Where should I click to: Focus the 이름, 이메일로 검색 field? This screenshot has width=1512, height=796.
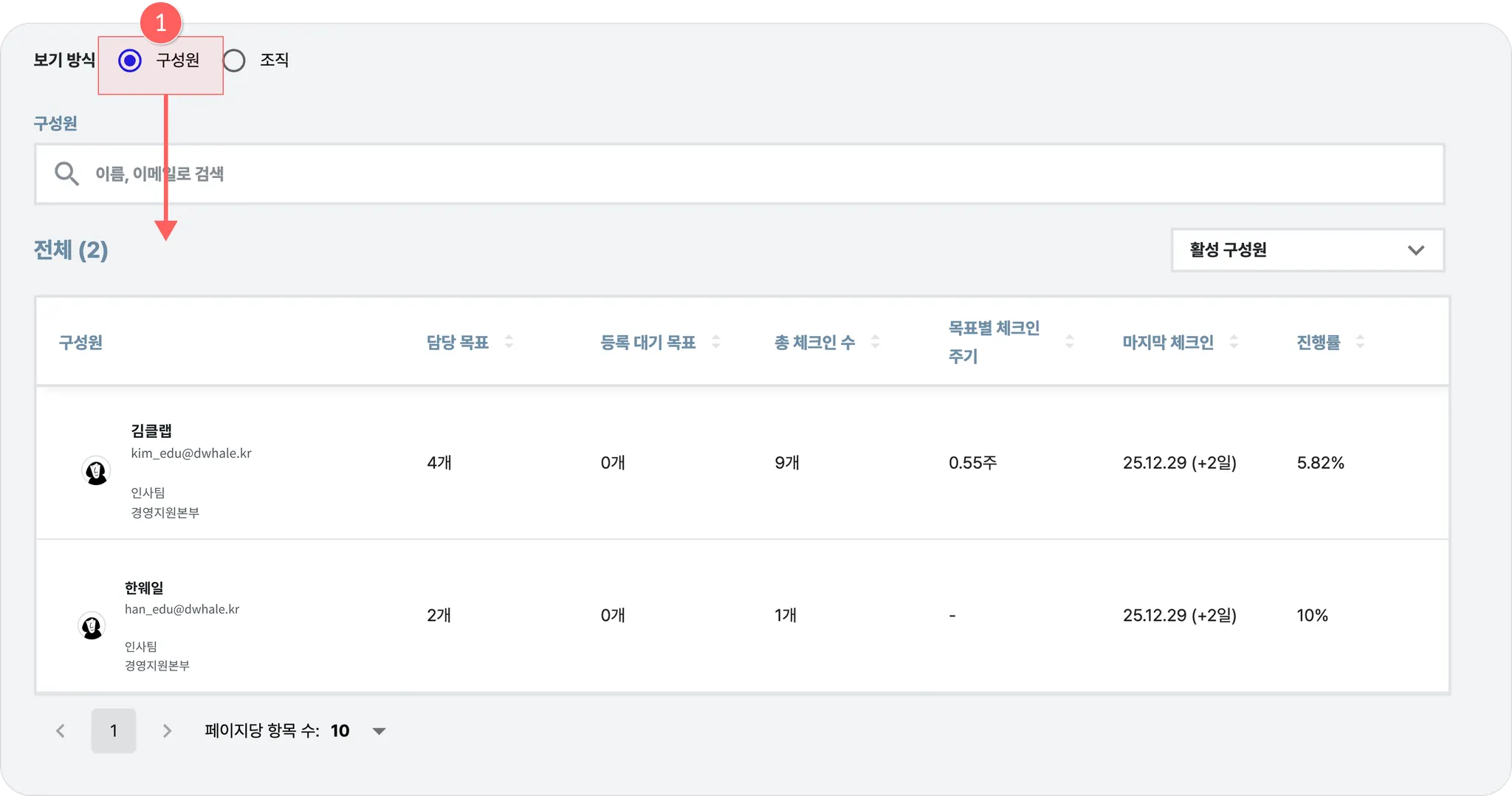click(x=739, y=174)
